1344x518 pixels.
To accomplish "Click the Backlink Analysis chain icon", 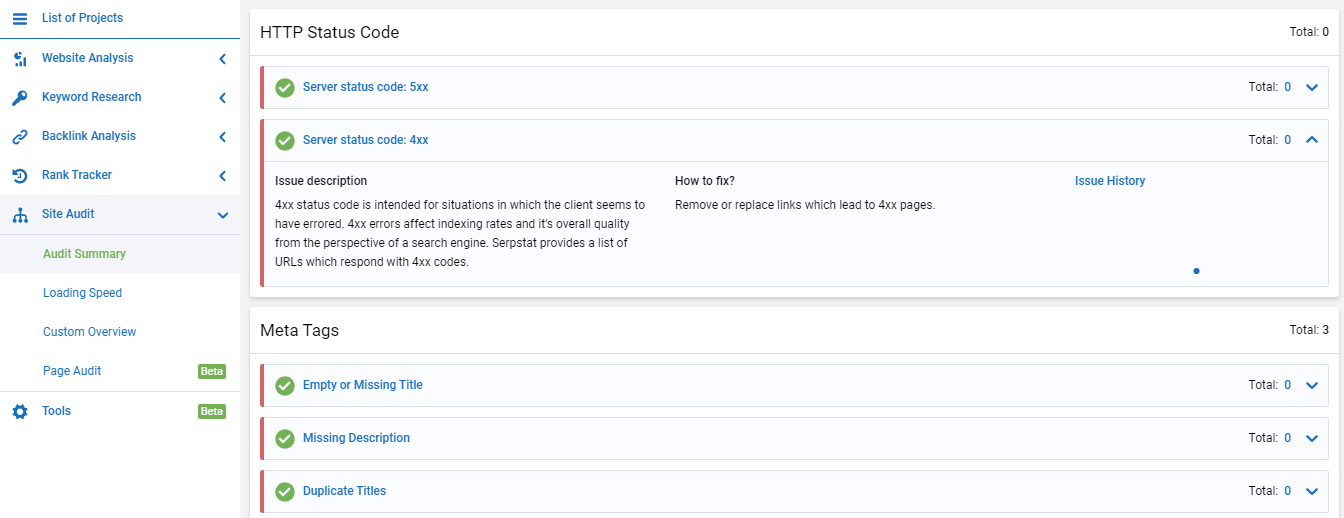I will click(20, 137).
